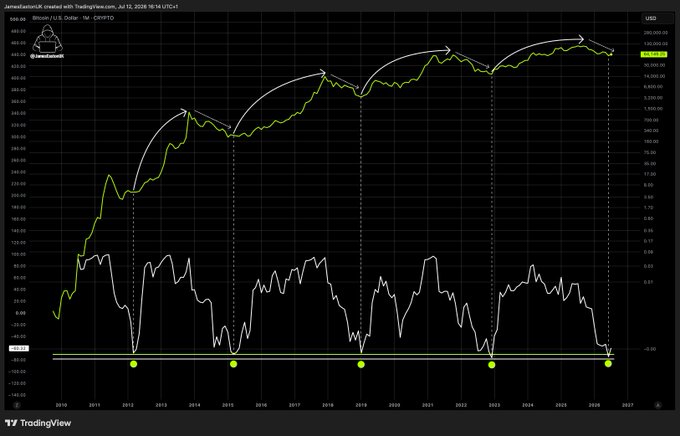The width and height of the screenshot is (680, 436).
Task: Toggle the A auto-scale button at bottom-right
Action: click(x=658, y=405)
